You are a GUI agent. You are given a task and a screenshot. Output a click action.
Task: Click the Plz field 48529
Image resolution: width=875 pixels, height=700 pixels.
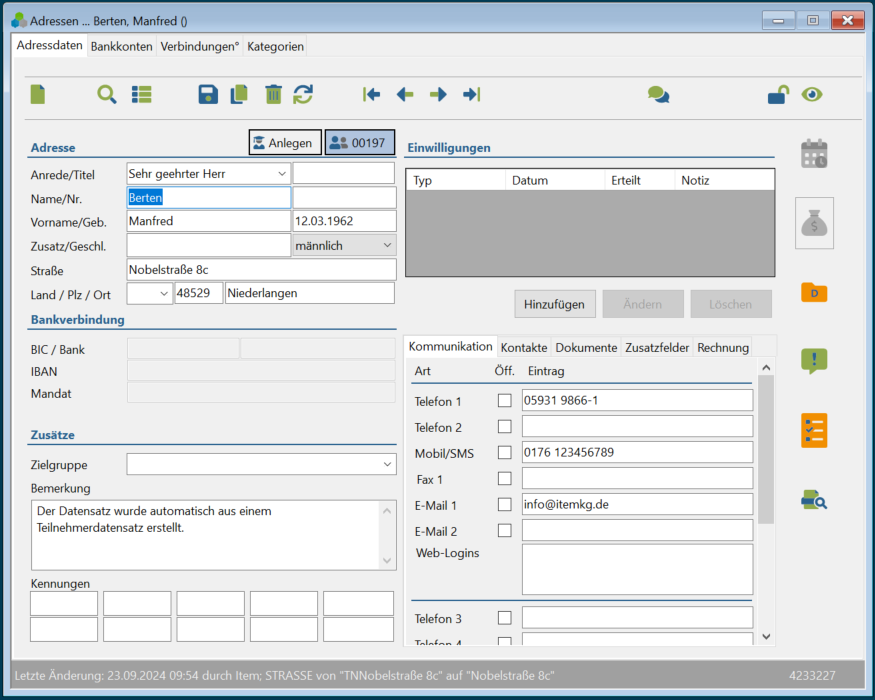coord(199,293)
